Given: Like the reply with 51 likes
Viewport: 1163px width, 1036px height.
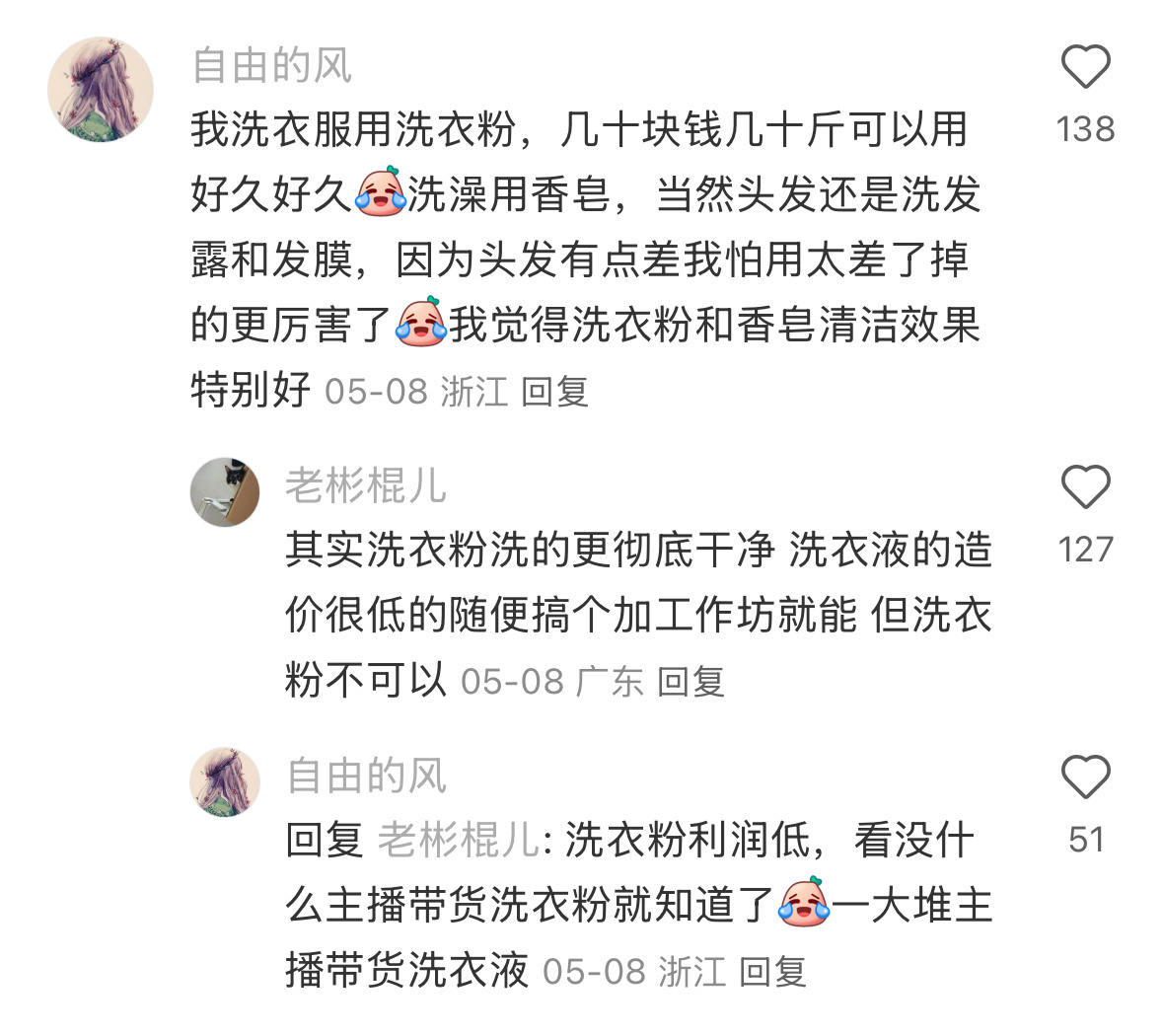Looking at the screenshot, I should tap(1085, 777).
